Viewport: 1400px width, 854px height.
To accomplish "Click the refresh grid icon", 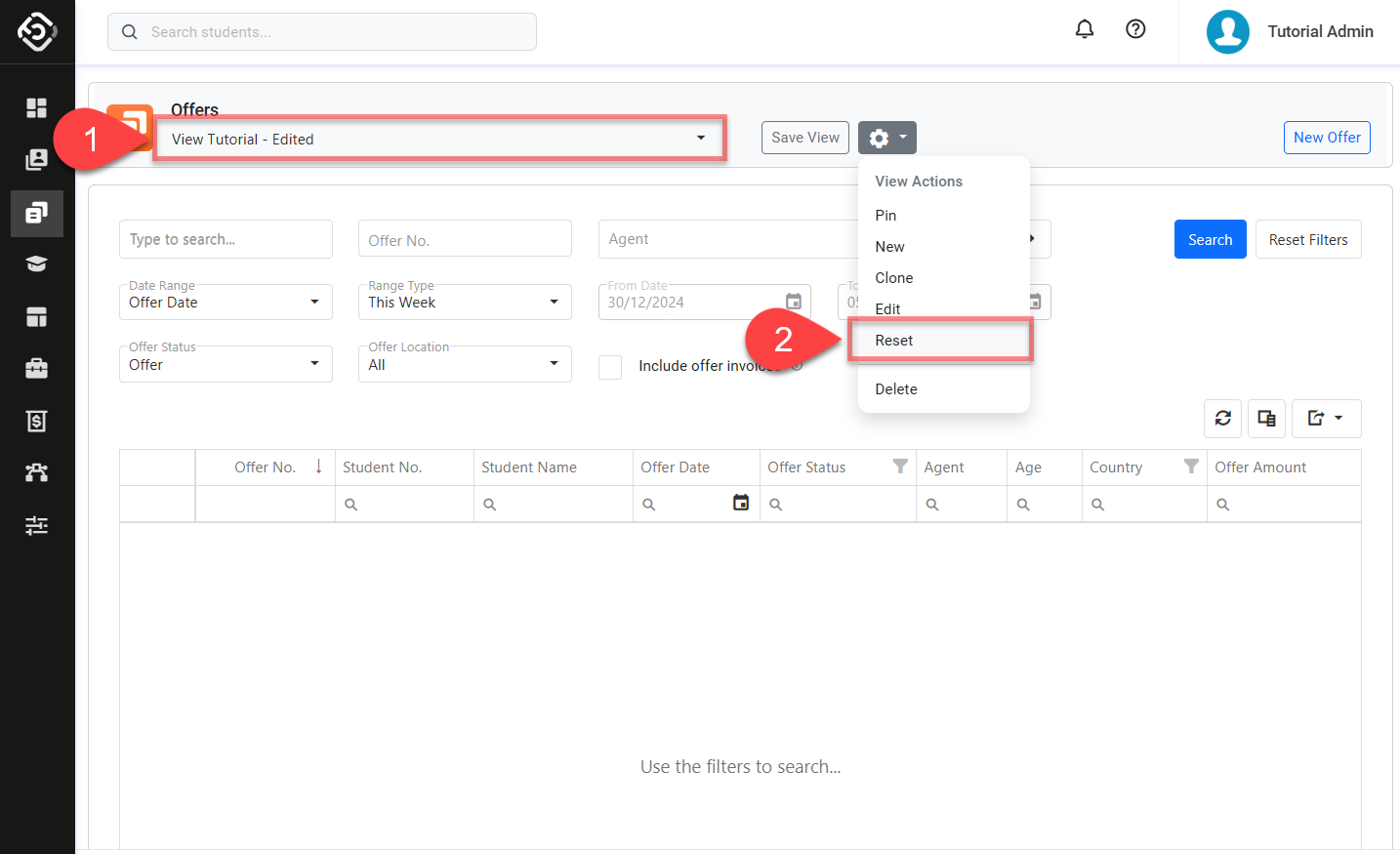I will (1222, 419).
